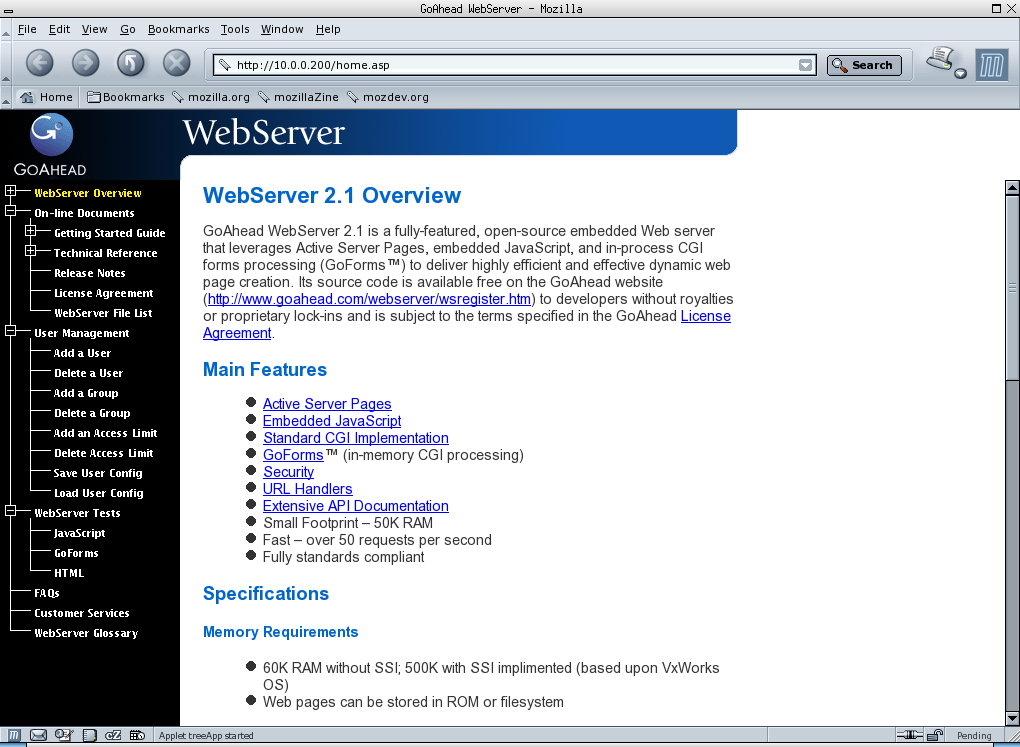Open the WebServer Glossary item

point(86,633)
